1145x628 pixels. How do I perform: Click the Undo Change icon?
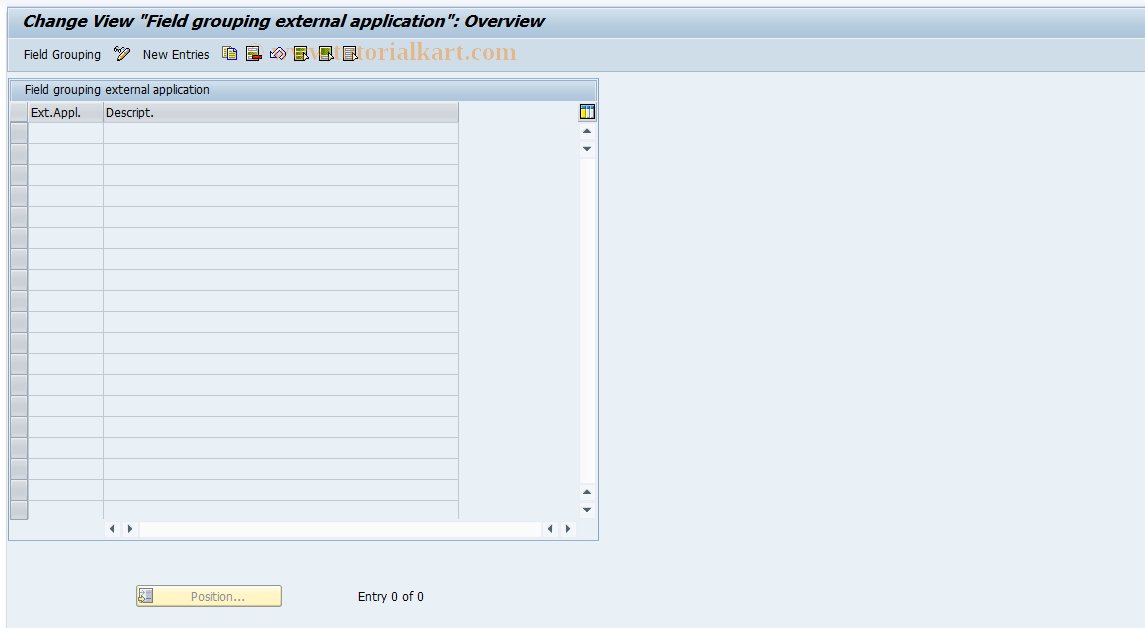[x=277, y=54]
